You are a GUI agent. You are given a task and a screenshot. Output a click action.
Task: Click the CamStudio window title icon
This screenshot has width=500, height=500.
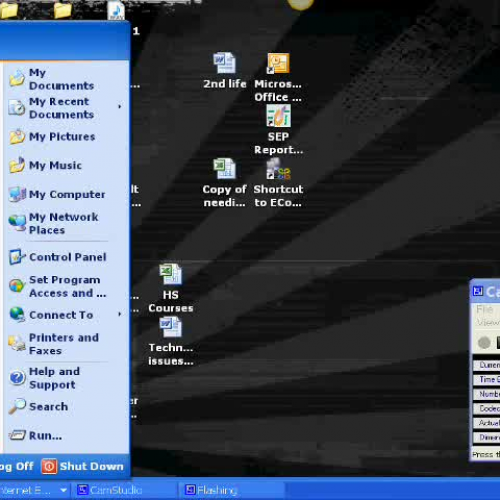(478, 291)
